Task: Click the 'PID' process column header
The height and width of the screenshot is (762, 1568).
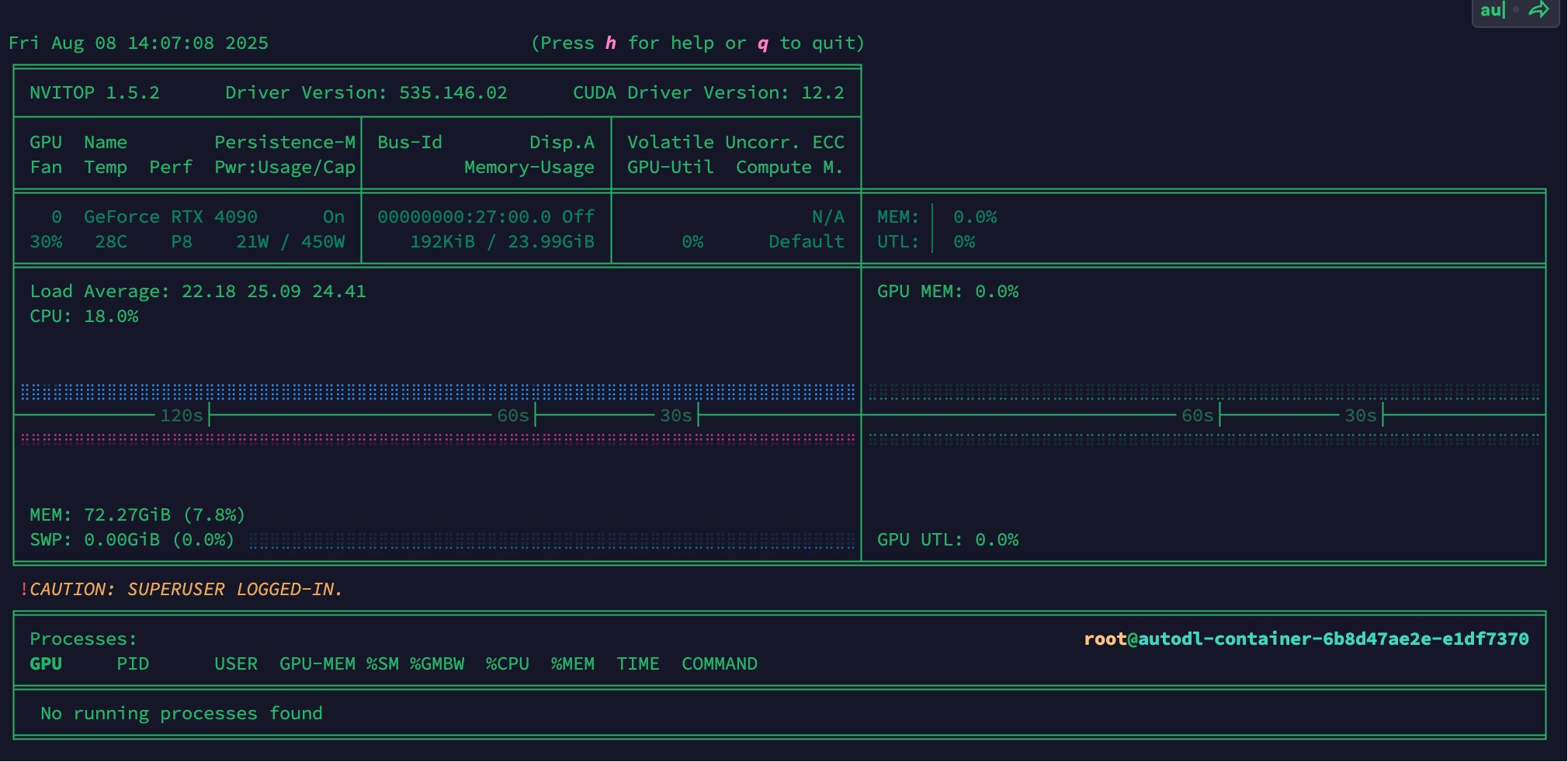Action: pos(133,664)
